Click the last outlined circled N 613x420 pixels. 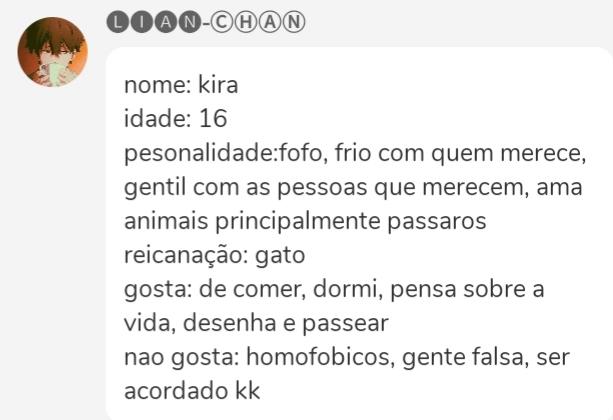pyautogui.click(x=294, y=22)
